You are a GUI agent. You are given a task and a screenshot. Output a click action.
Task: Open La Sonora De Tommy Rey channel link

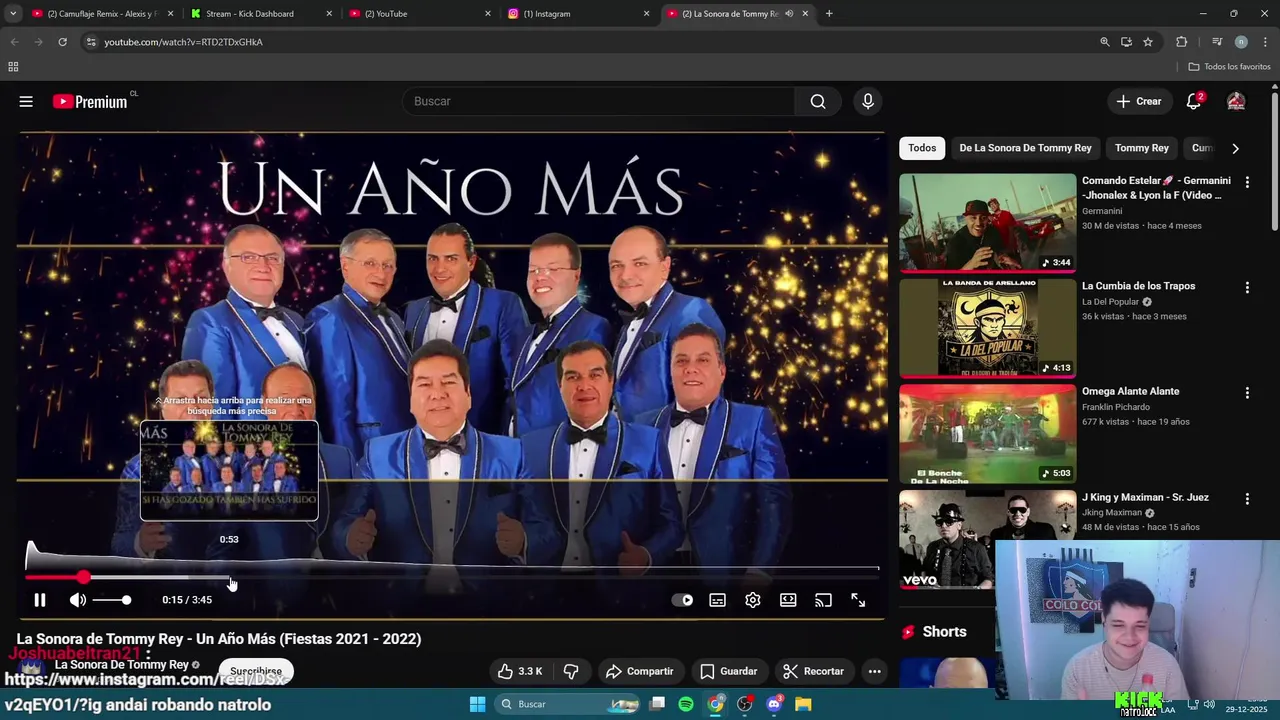(122, 665)
